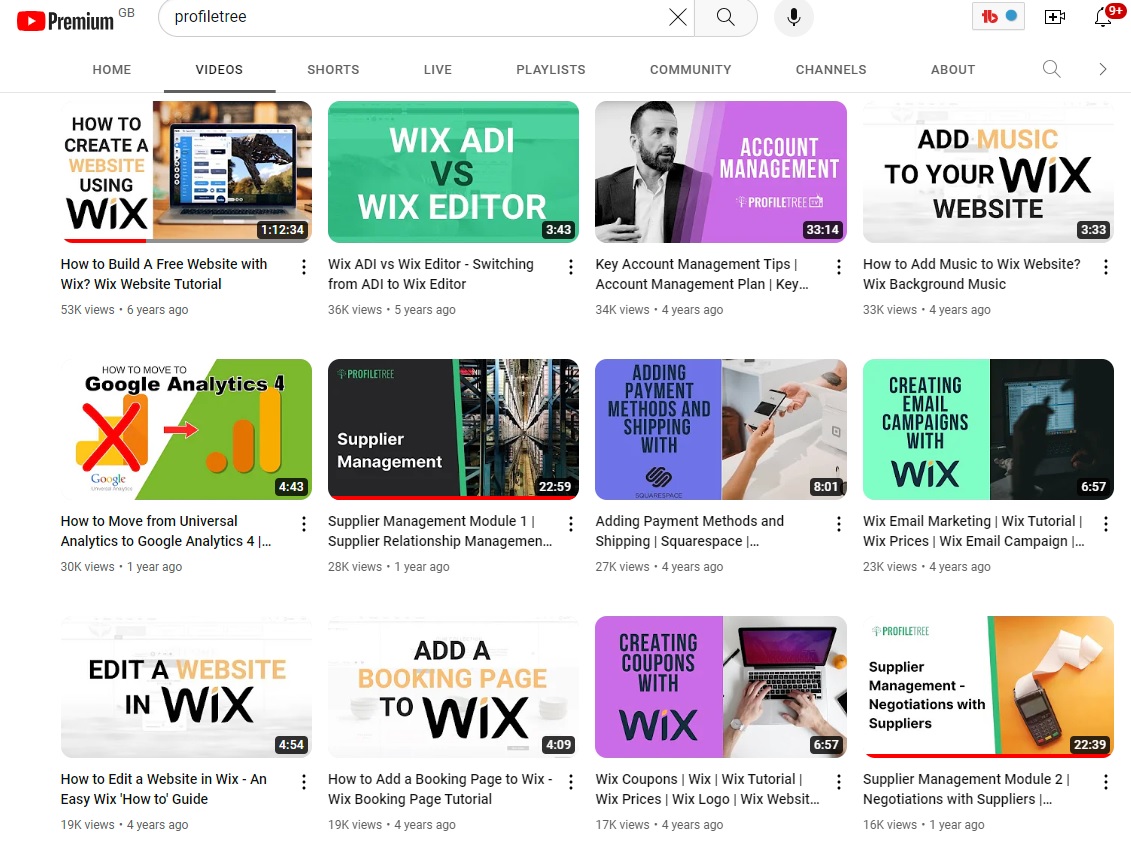Switch to the HOME tab
Screen dimensions: 1131x841
[112, 70]
